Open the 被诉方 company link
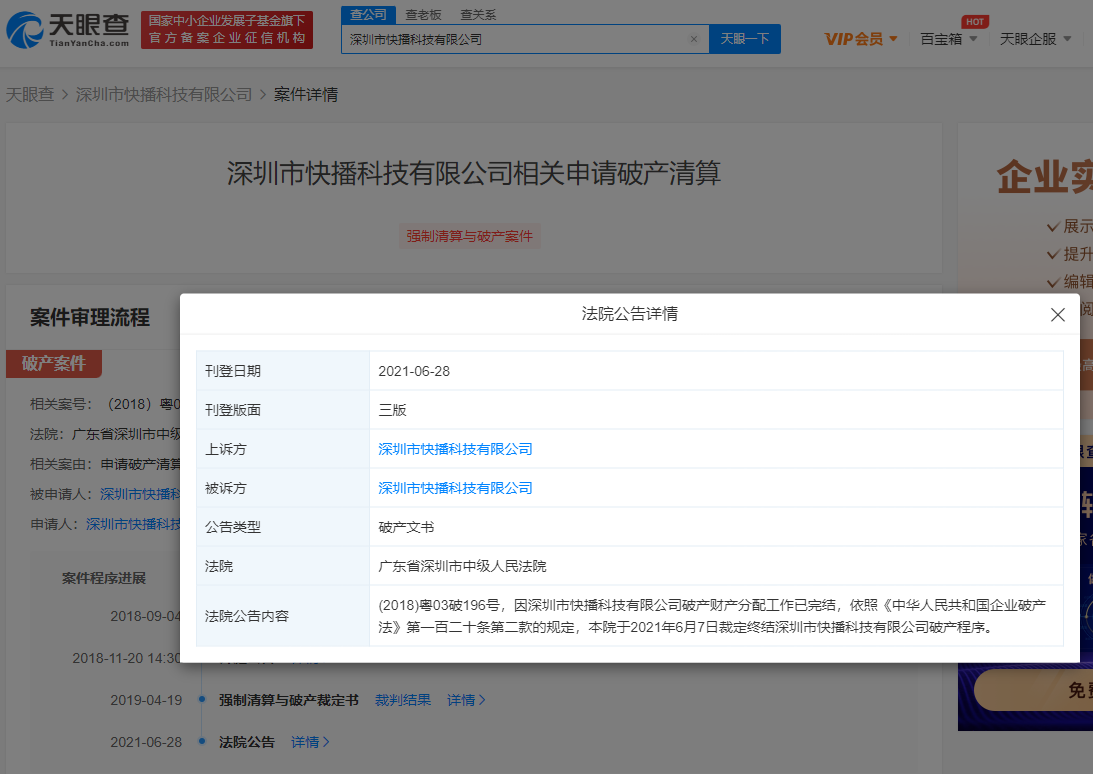Screen dimensions: 1093x774 (455, 488)
